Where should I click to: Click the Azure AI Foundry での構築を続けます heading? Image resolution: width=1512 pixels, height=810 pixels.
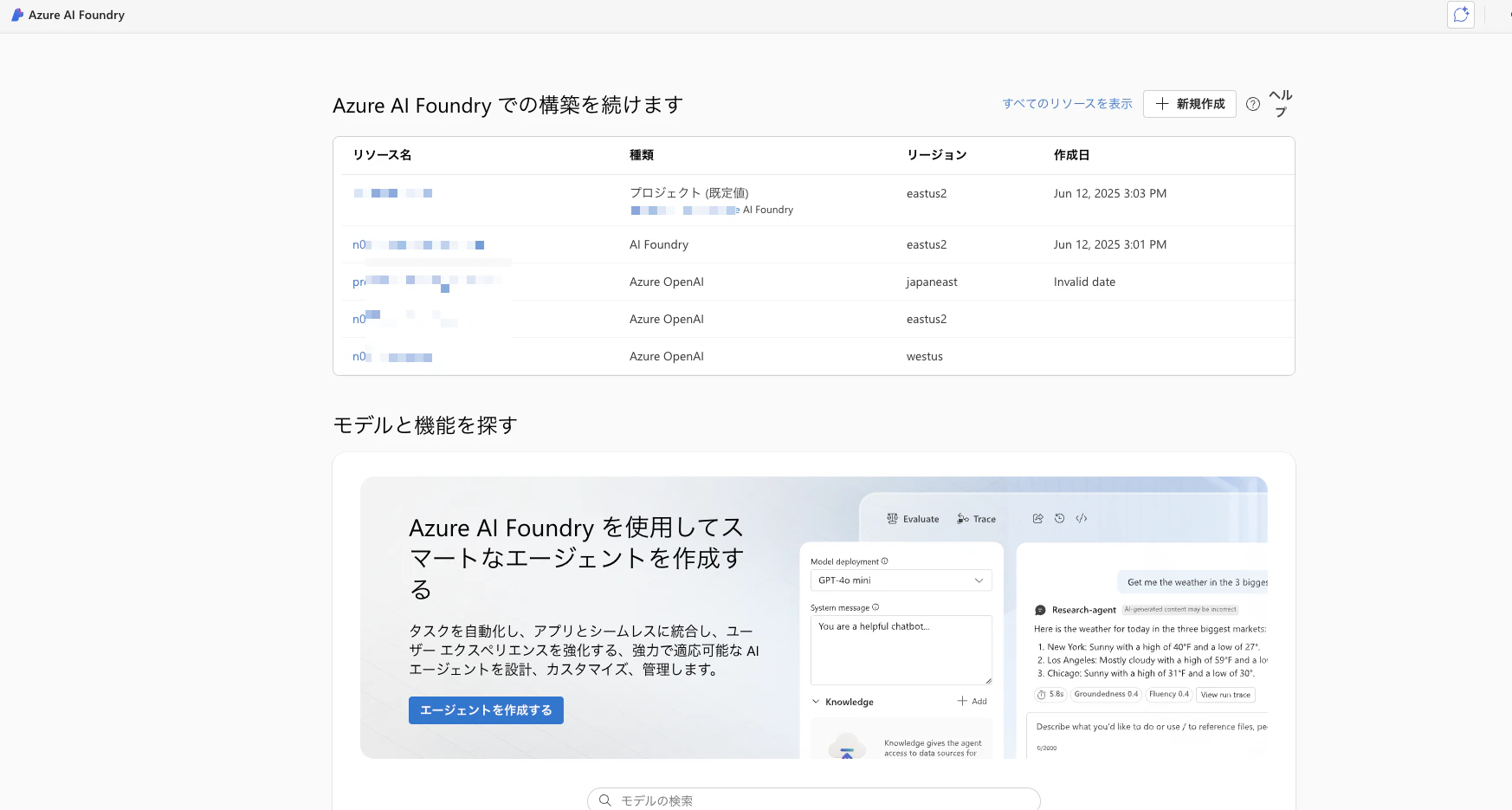(x=508, y=106)
